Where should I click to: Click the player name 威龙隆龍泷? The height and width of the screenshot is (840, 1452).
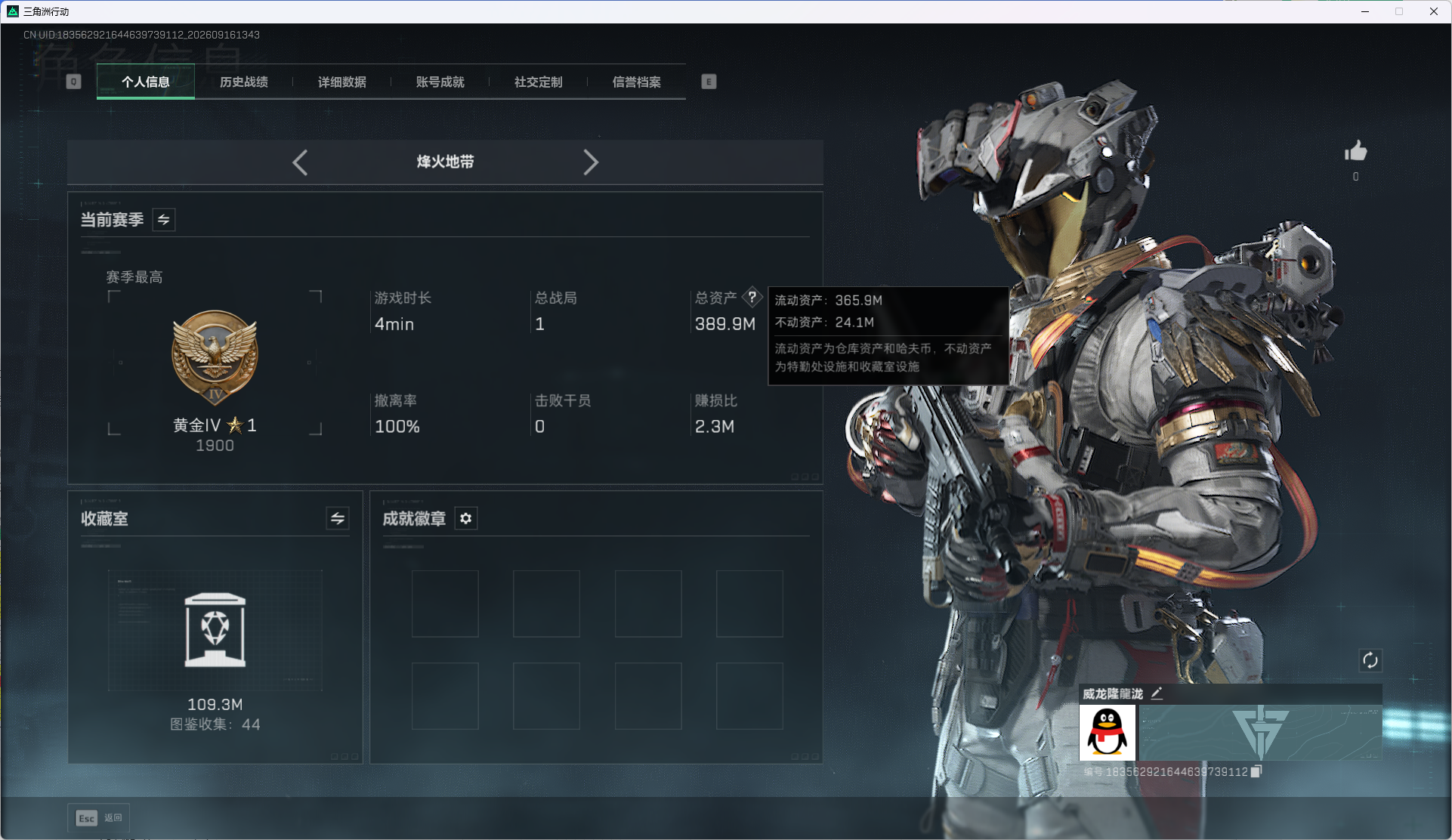[x=1113, y=693]
